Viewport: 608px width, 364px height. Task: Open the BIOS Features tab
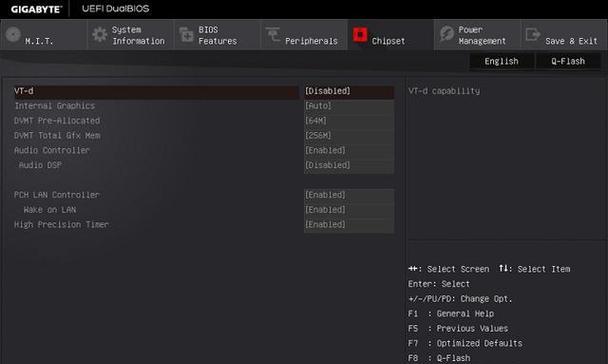coord(217,35)
